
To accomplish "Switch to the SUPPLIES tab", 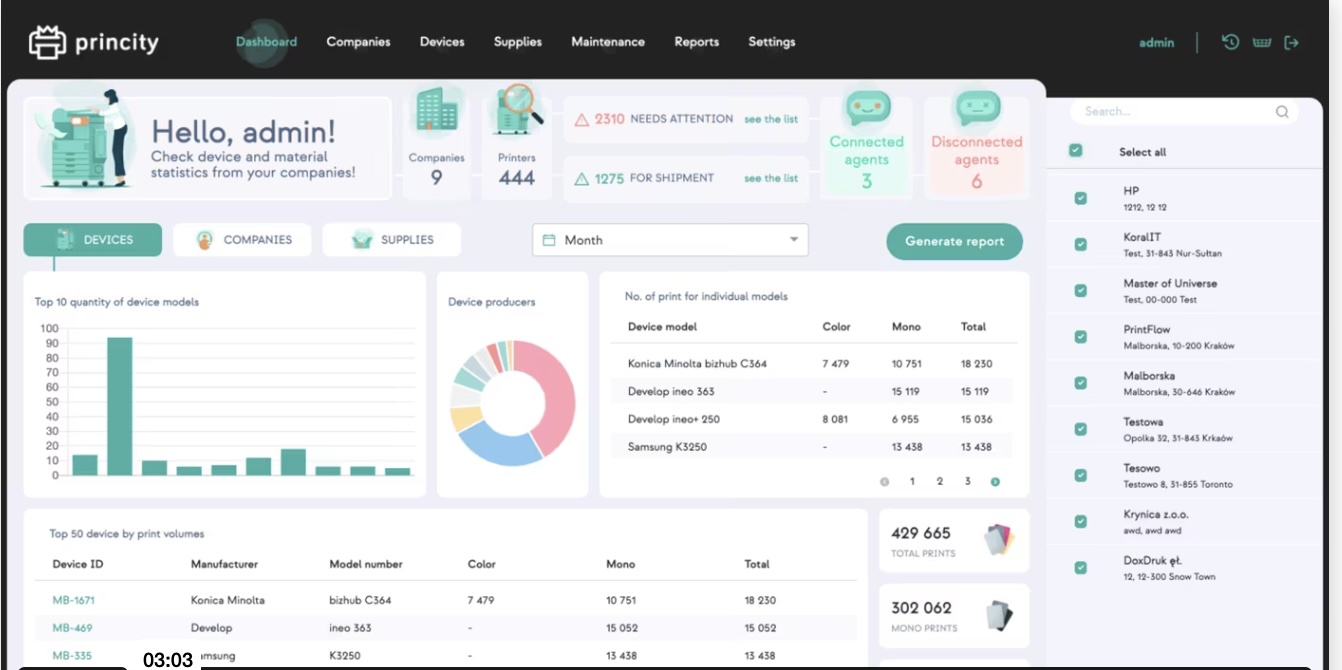I will 392,240.
